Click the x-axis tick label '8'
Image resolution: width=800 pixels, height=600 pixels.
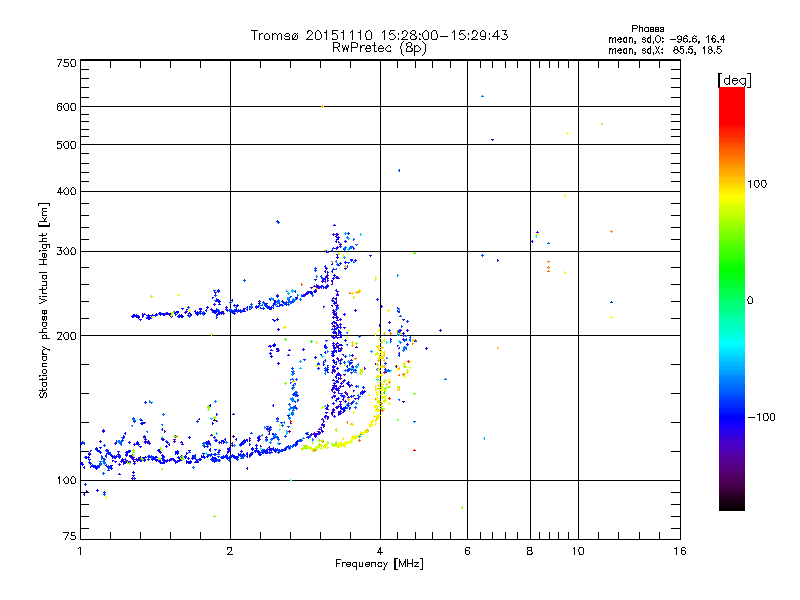click(x=530, y=551)
